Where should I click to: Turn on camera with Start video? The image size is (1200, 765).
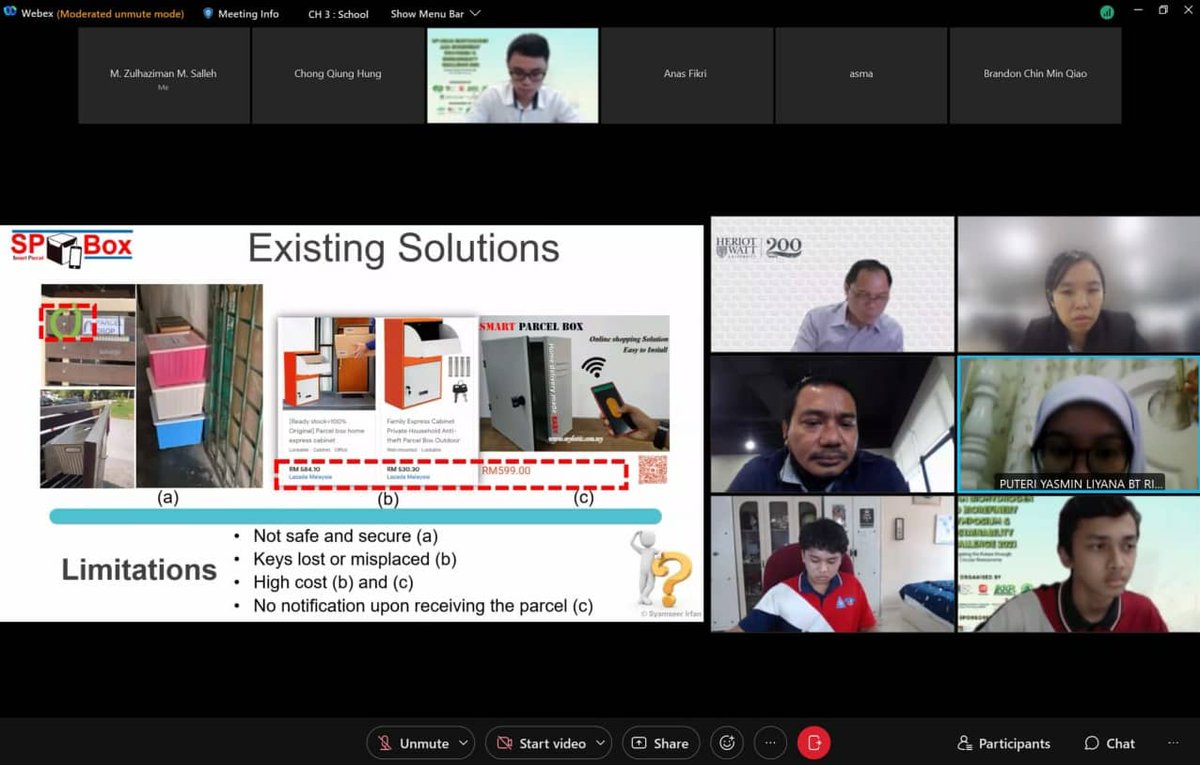tap(541, 743)
